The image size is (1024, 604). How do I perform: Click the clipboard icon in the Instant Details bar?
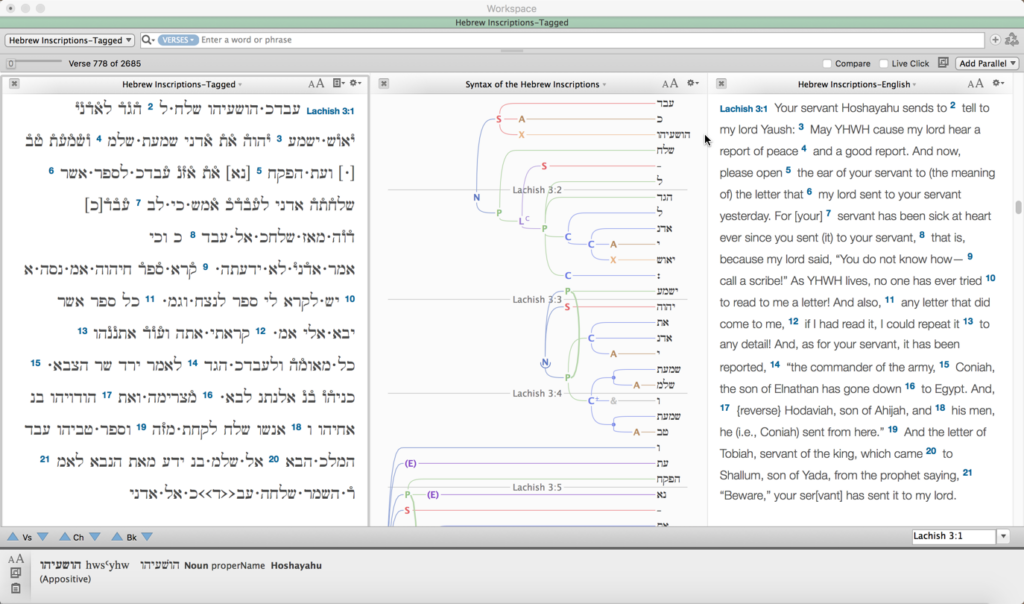[x=15, y=589]
